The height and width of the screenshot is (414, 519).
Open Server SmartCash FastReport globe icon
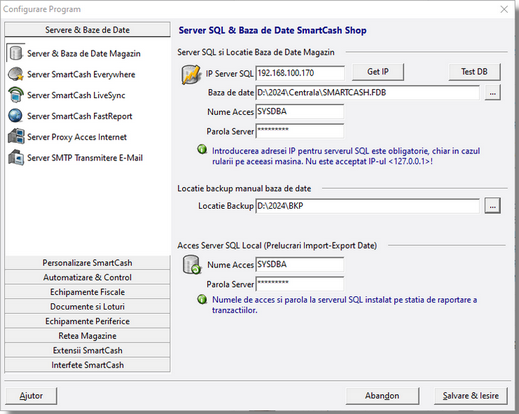[x=16, y=116]
